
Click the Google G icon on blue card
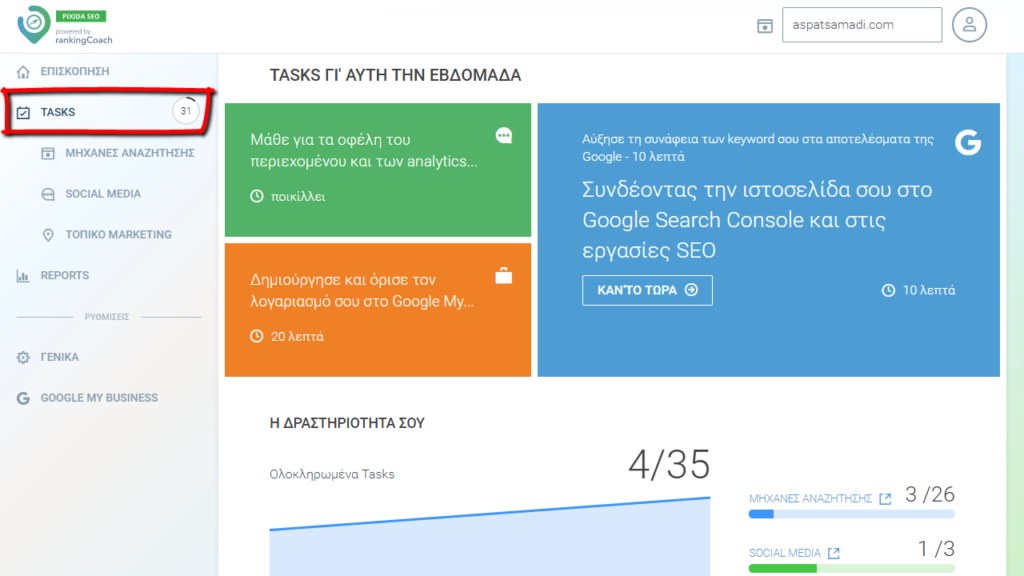pos(968,142)
